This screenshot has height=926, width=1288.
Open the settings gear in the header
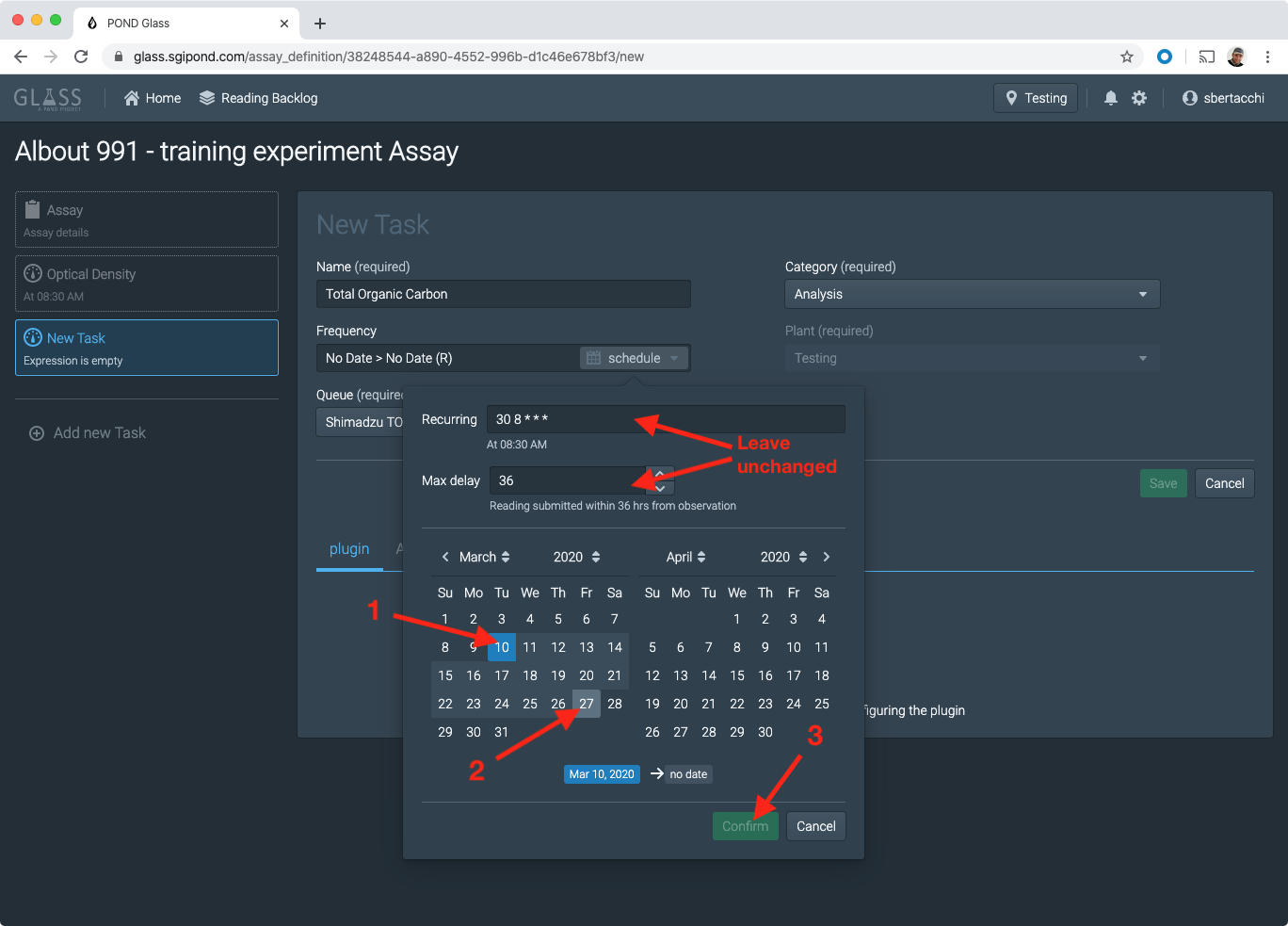click(x=1139, y=98)
